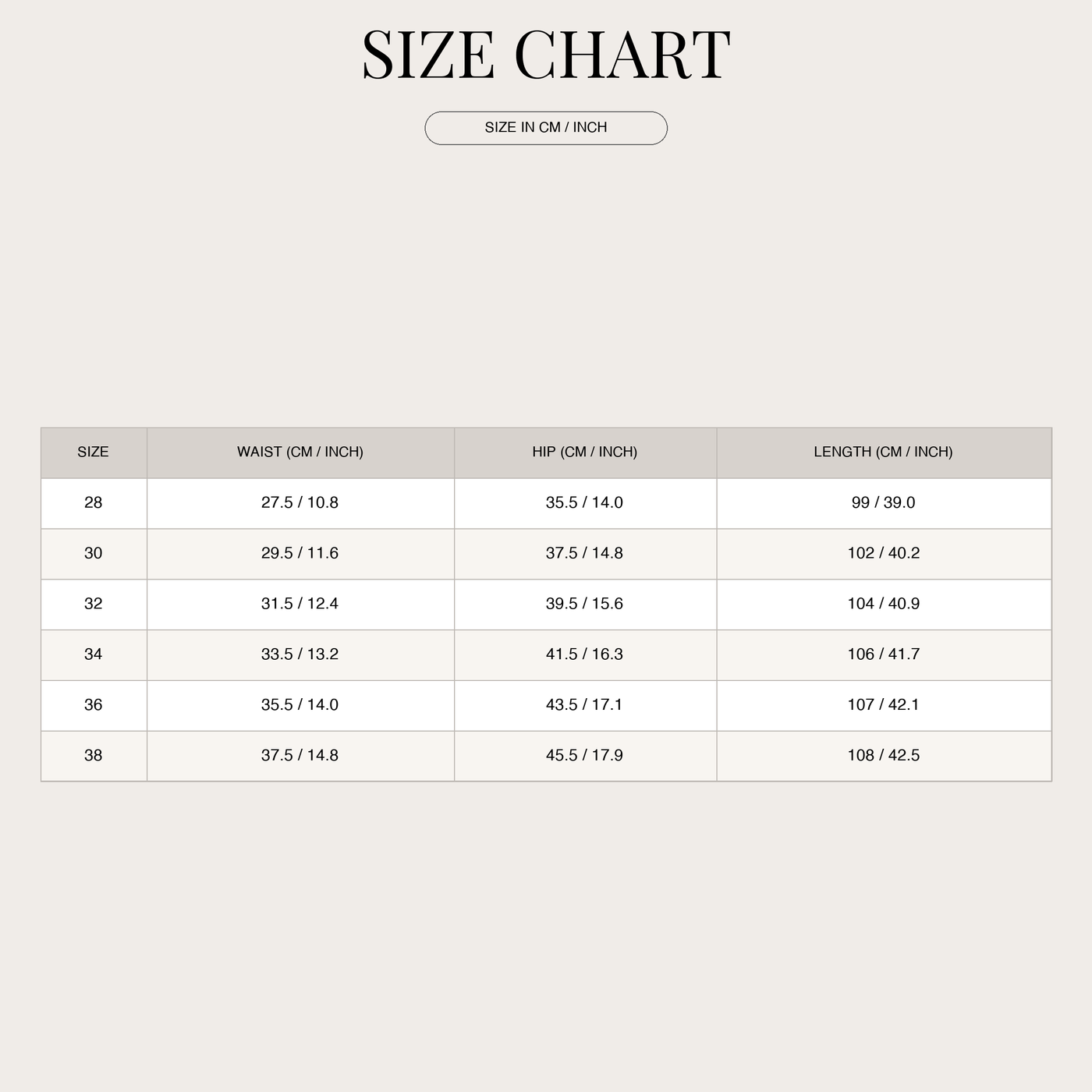
Task: Select waist value 27.5 / 10.8
Action: (x=300, y=502)
